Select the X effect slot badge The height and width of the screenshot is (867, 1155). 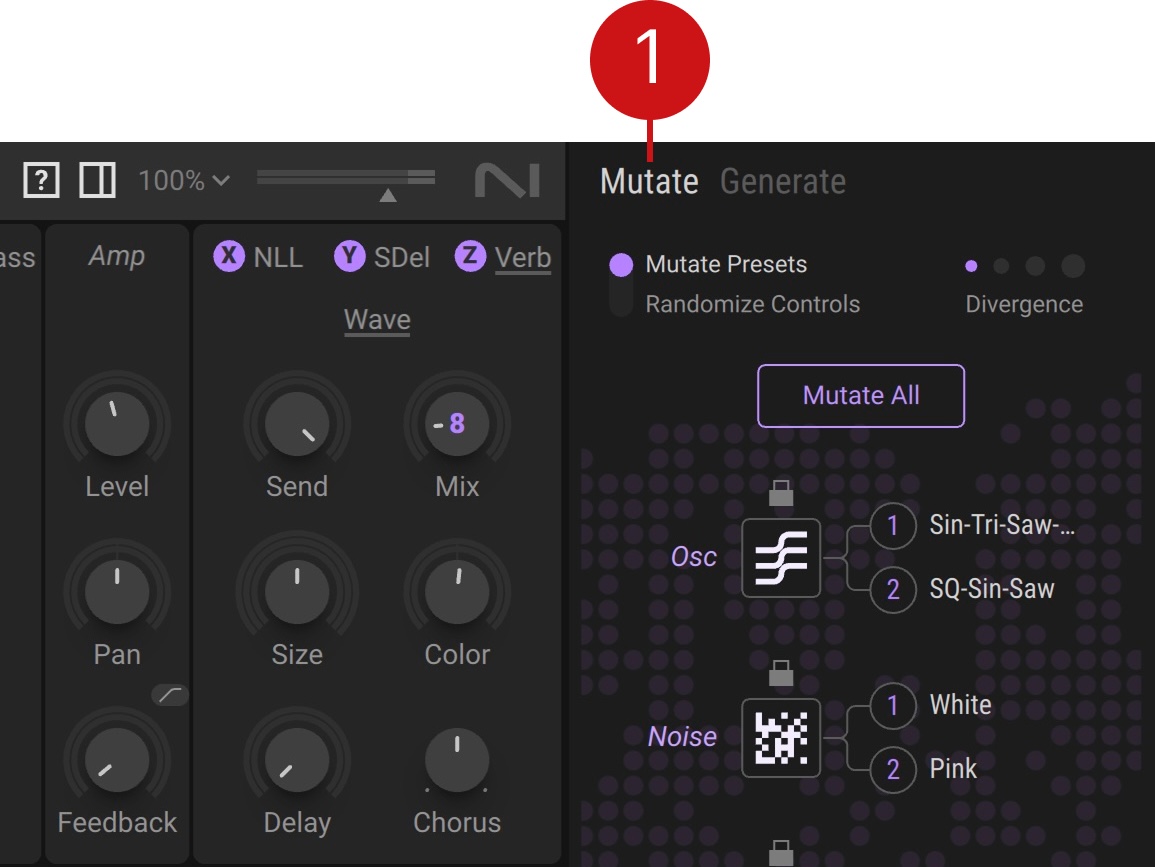229,256
